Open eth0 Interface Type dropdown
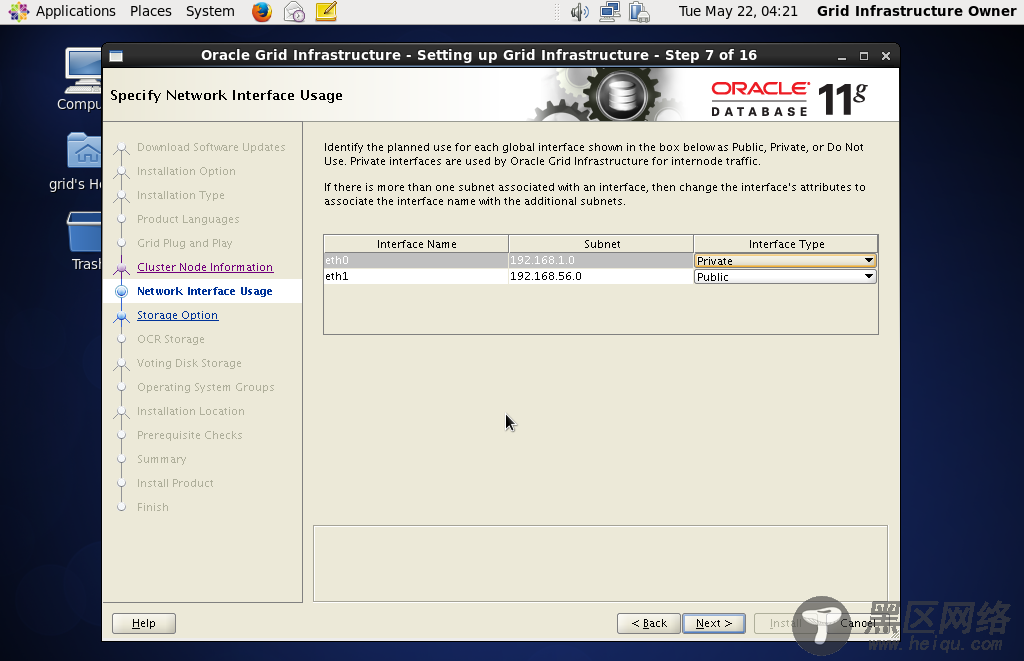1024x661 pixels. [785, 261]
